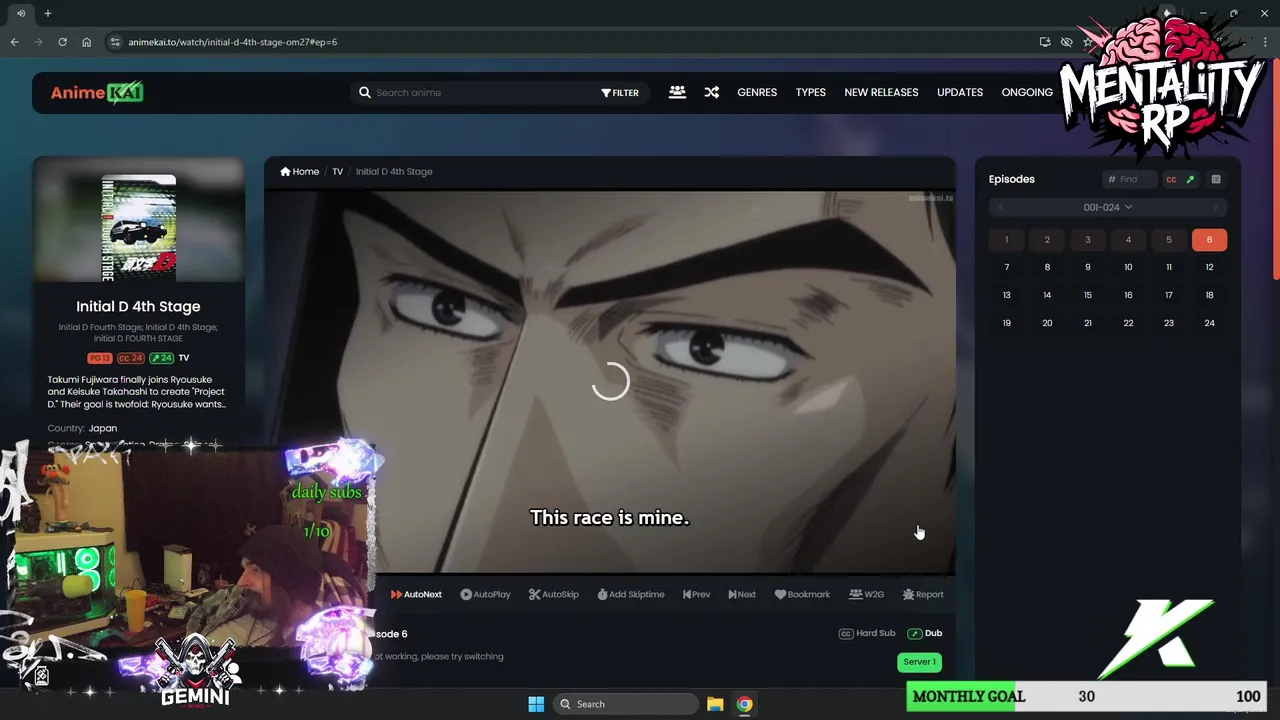Toggle the episode list layout icon

point(1216,179)
